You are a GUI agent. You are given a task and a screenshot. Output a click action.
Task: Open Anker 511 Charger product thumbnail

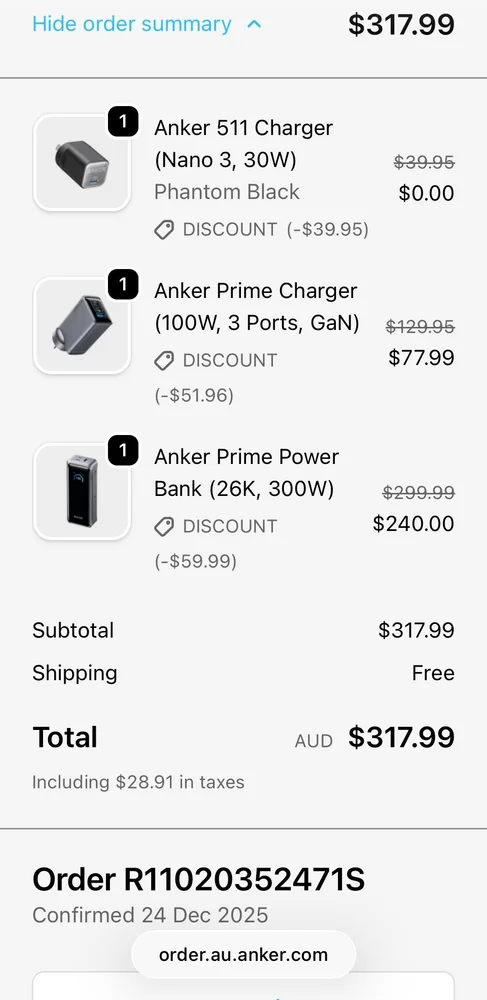click(x=82, y=163)
